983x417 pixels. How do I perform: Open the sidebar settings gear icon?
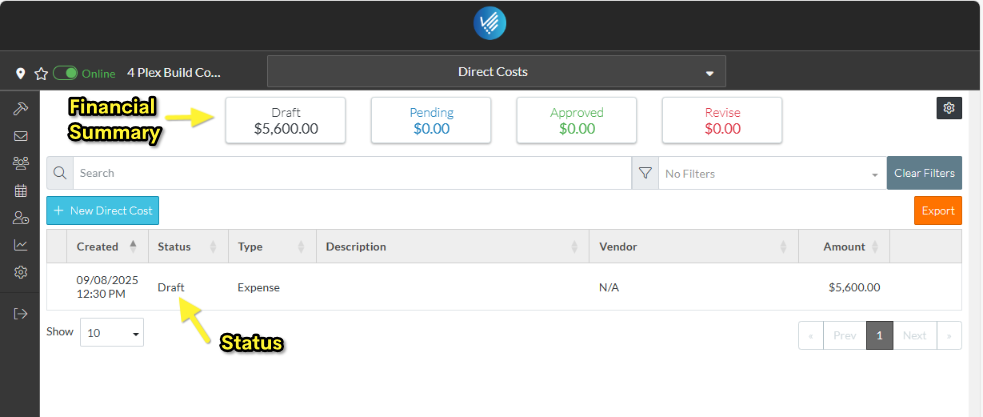coord(20,272)
